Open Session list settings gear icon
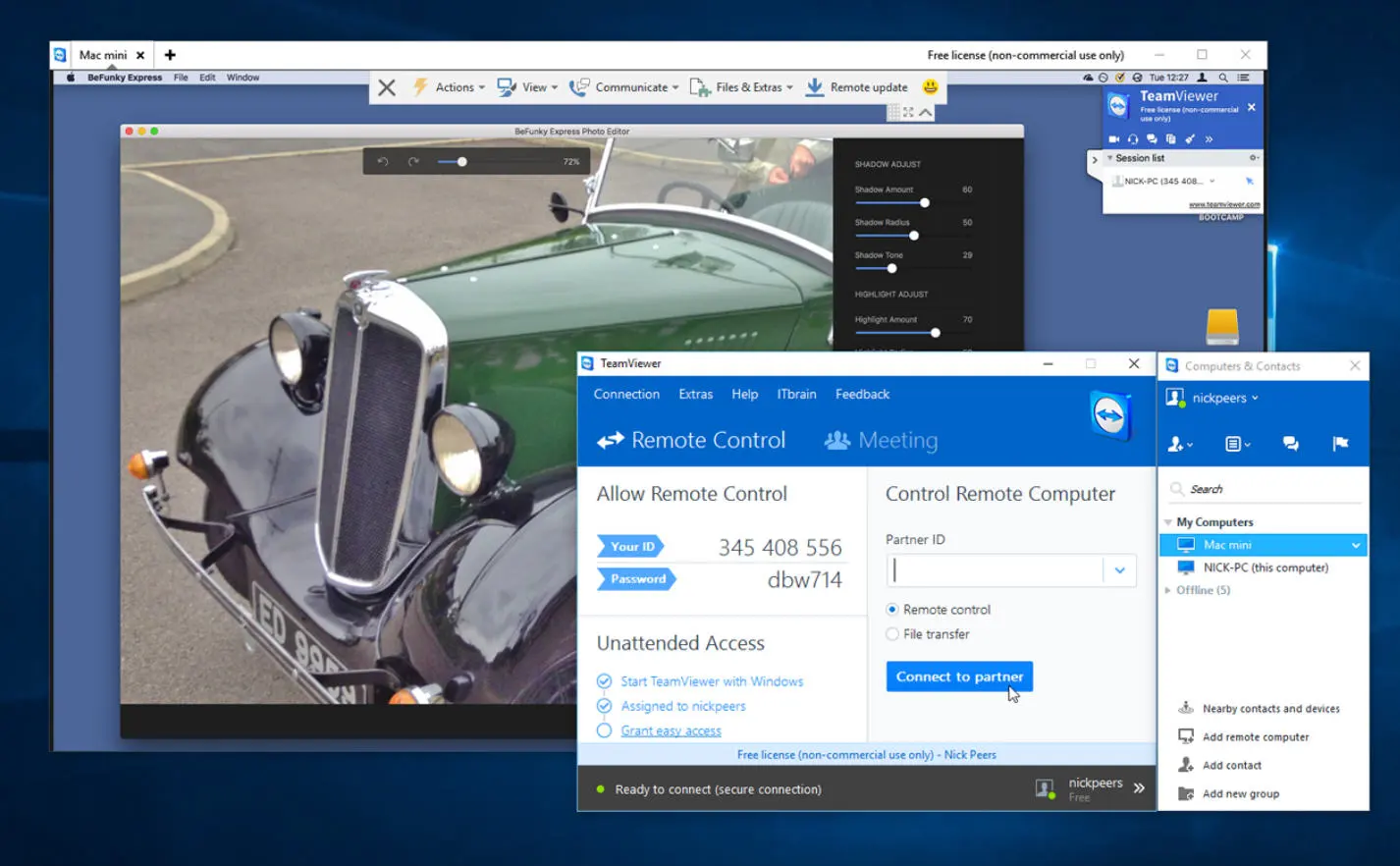The image size is (1400, 866). (x=1253, y=157)
